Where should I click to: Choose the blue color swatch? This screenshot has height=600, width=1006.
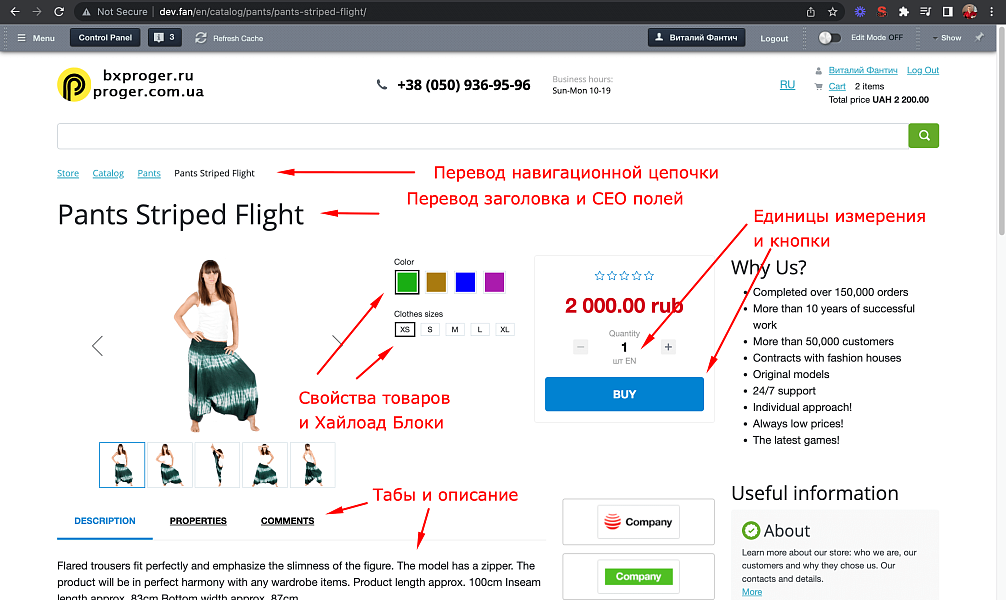(x=465, y=282)
